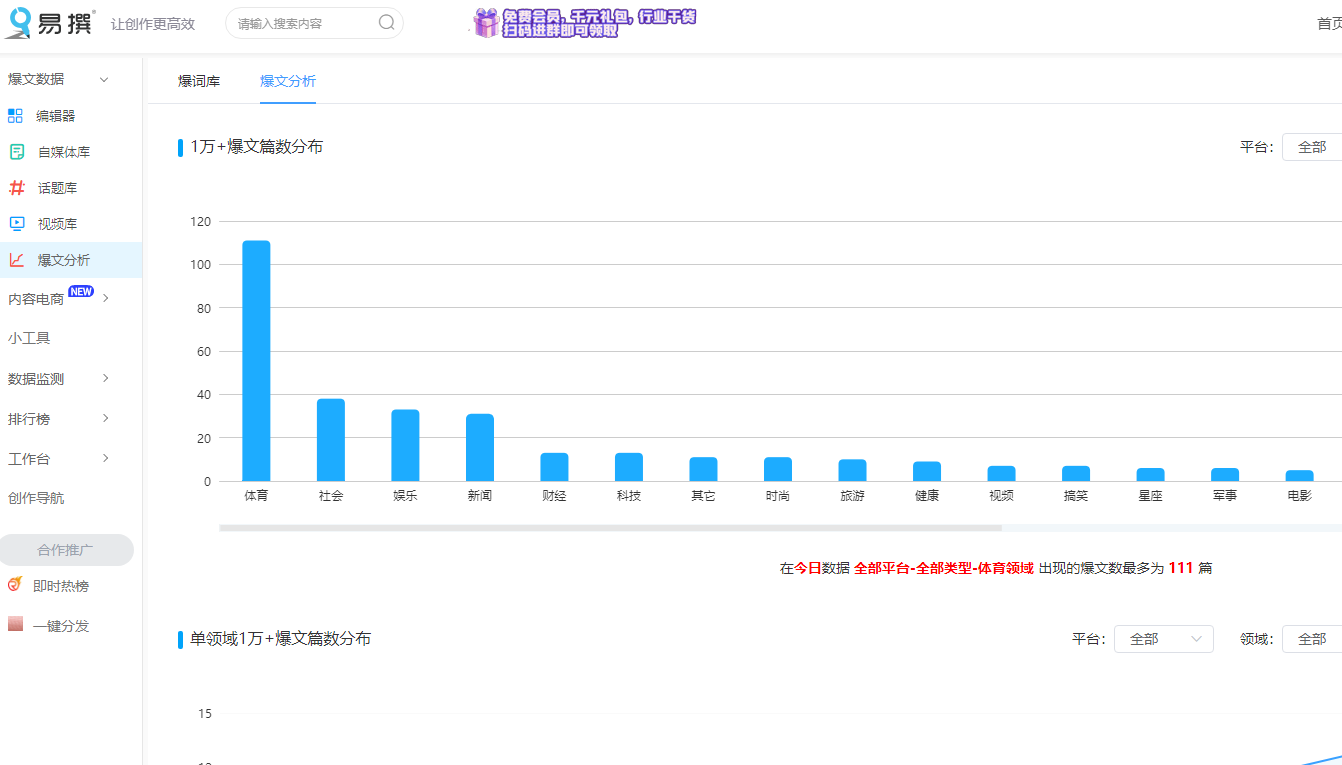Click the 电影 axis label
The height and width of the screenshot is (765, 1342).
1299,496
